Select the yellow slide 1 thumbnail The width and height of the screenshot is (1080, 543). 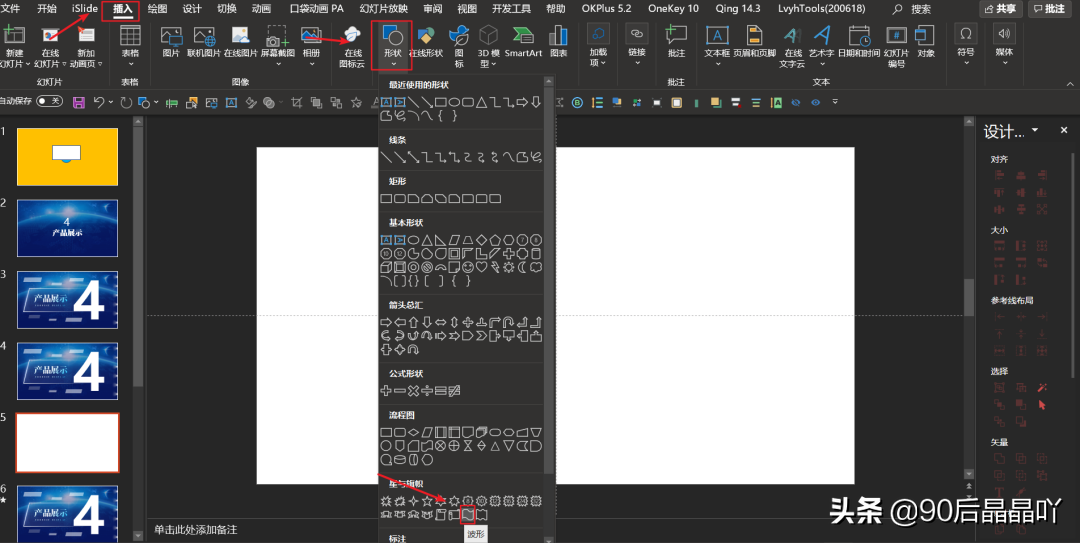68,156
